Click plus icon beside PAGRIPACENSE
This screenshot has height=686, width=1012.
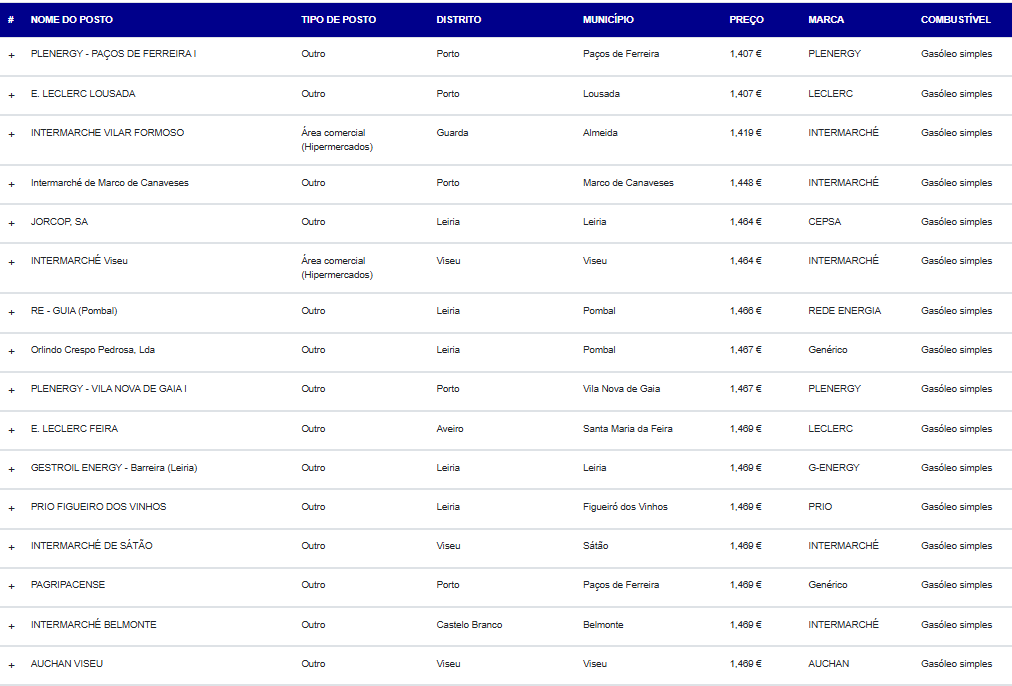pos(11,586)
